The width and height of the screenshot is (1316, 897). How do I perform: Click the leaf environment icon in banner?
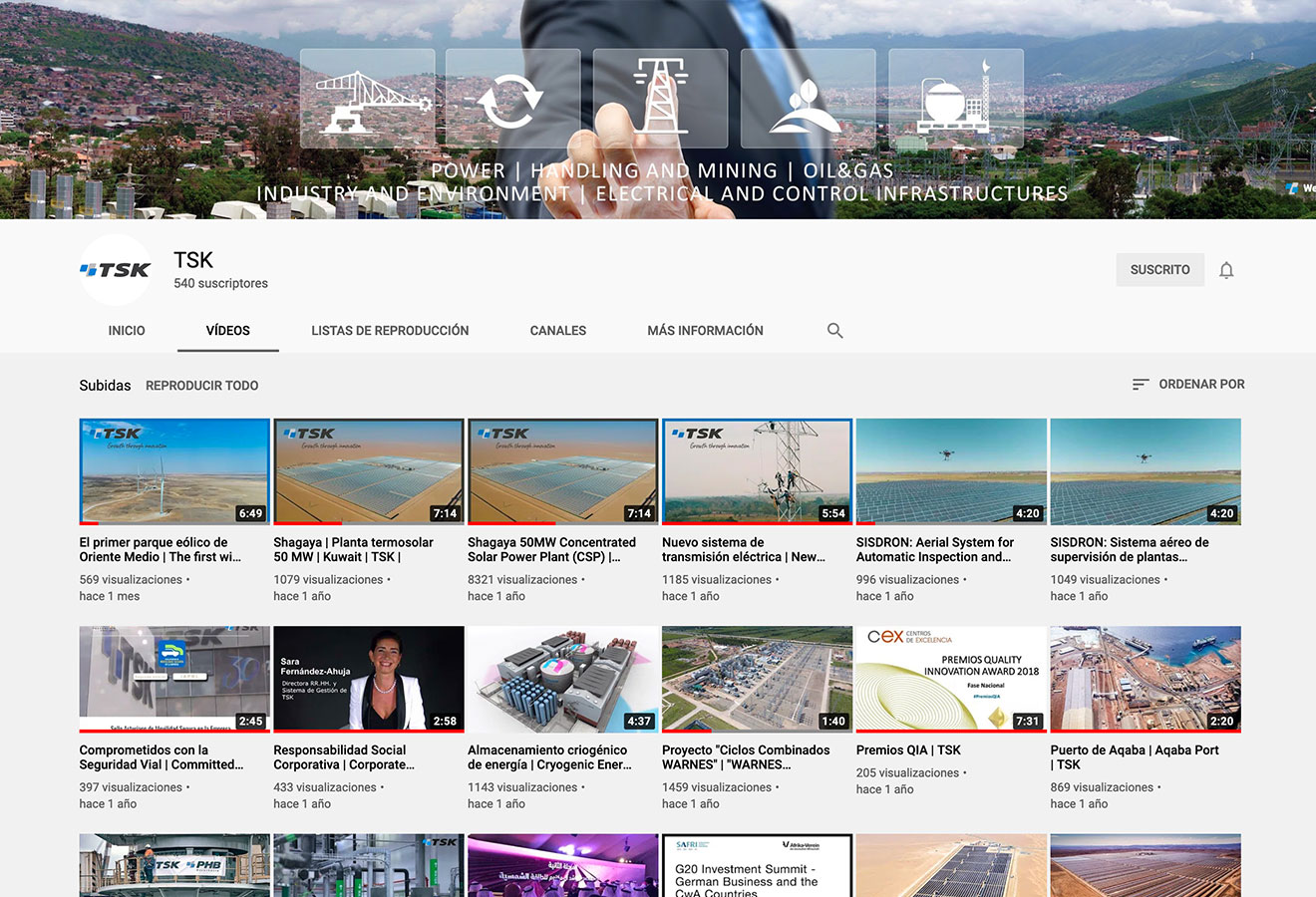coord(808,99)
